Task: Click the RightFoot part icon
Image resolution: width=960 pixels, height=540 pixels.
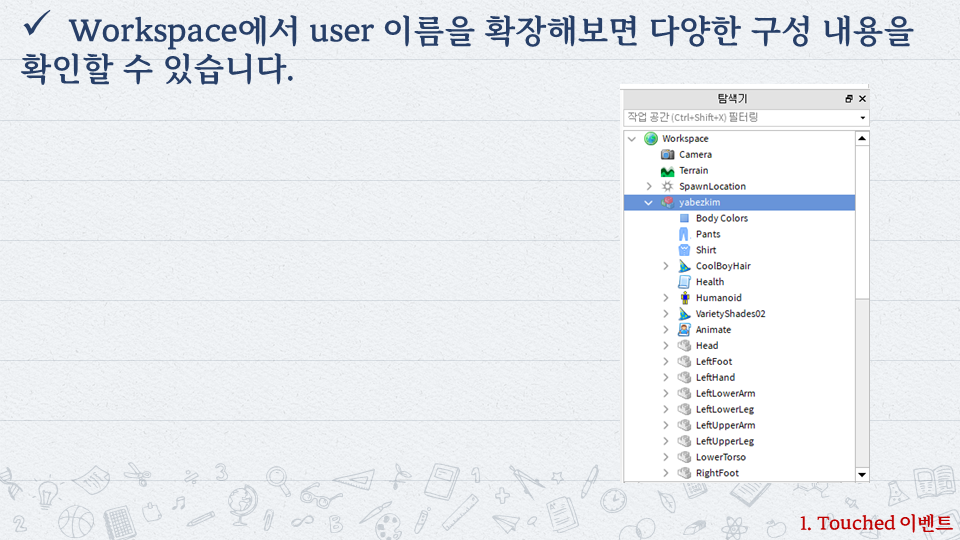Action: coord(684,473)
